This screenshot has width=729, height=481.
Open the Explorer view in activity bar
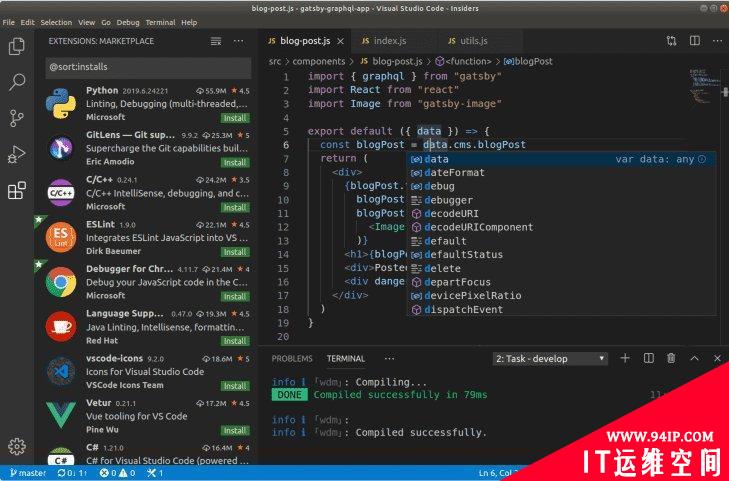(17, 46)
